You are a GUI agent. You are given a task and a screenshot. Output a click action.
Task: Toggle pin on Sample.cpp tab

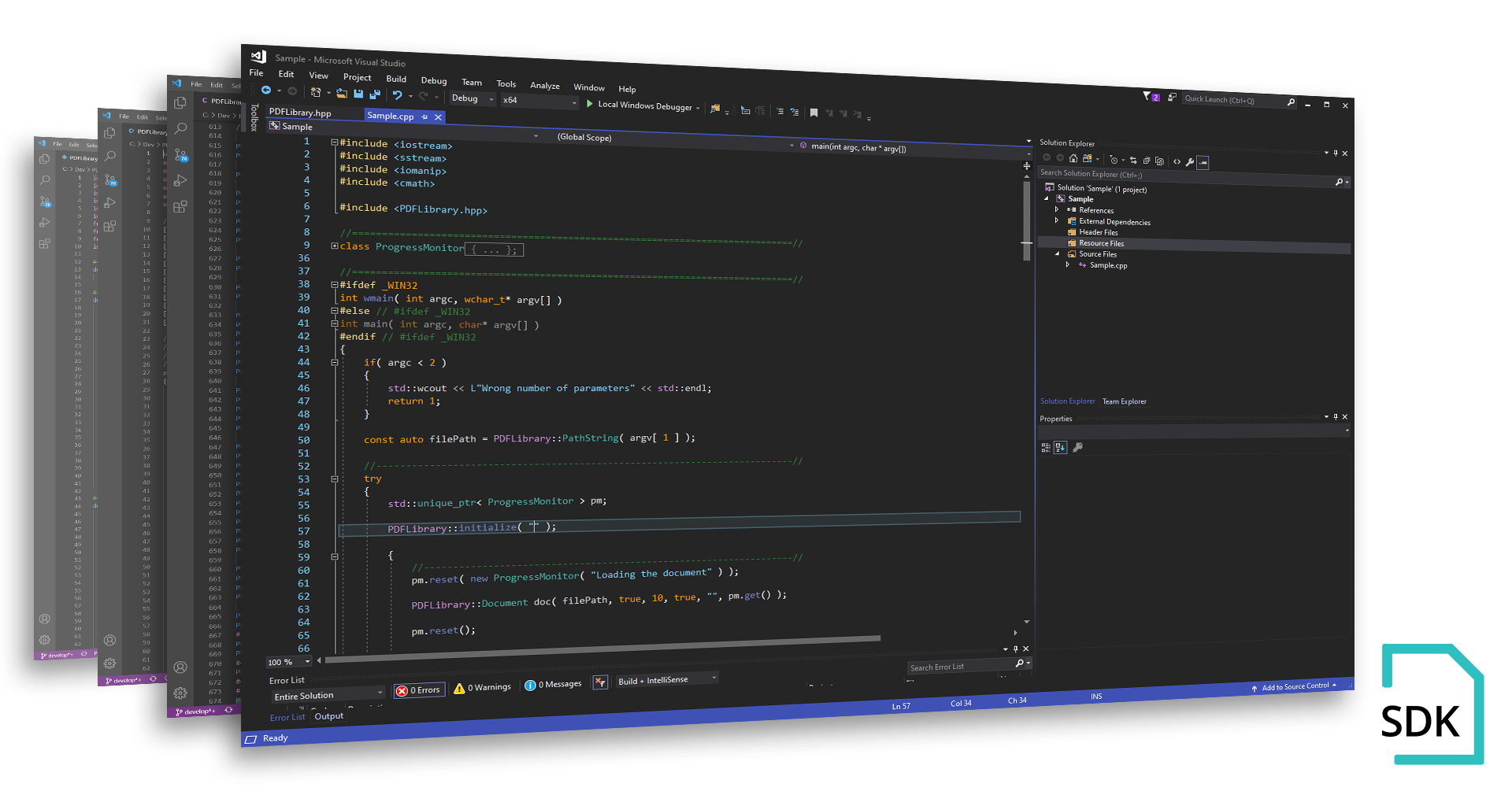coord(424,116)
